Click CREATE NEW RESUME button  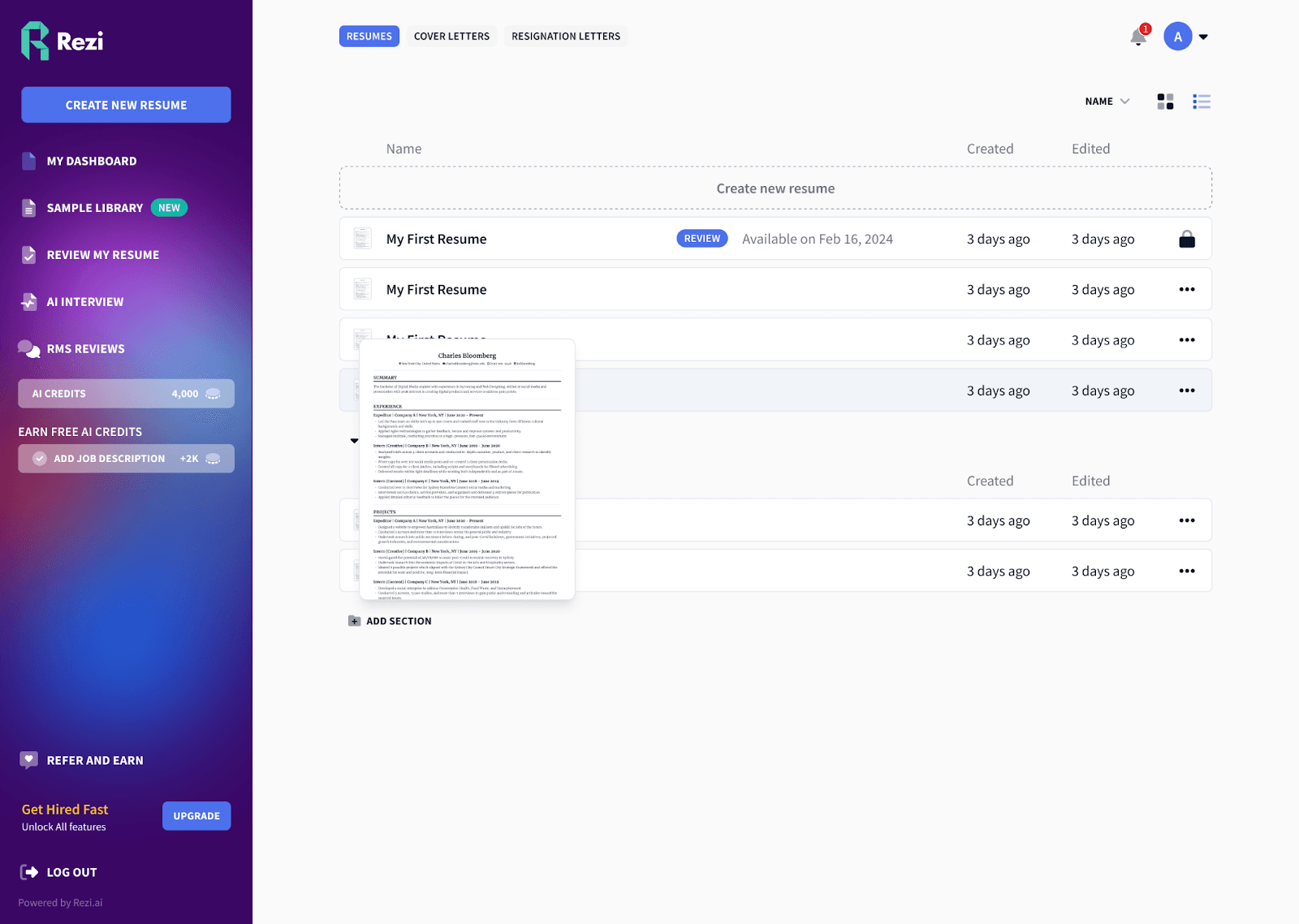[126, 105]
